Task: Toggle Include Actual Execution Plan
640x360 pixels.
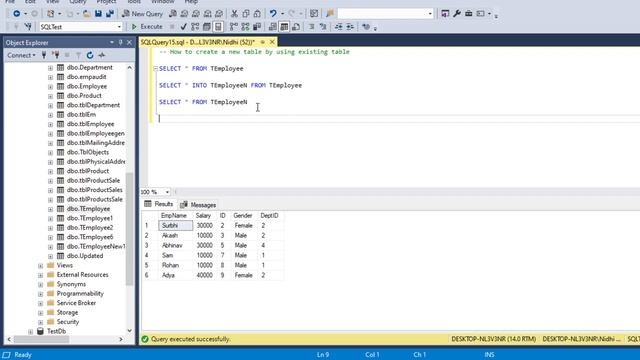Action: pos(233,27)
